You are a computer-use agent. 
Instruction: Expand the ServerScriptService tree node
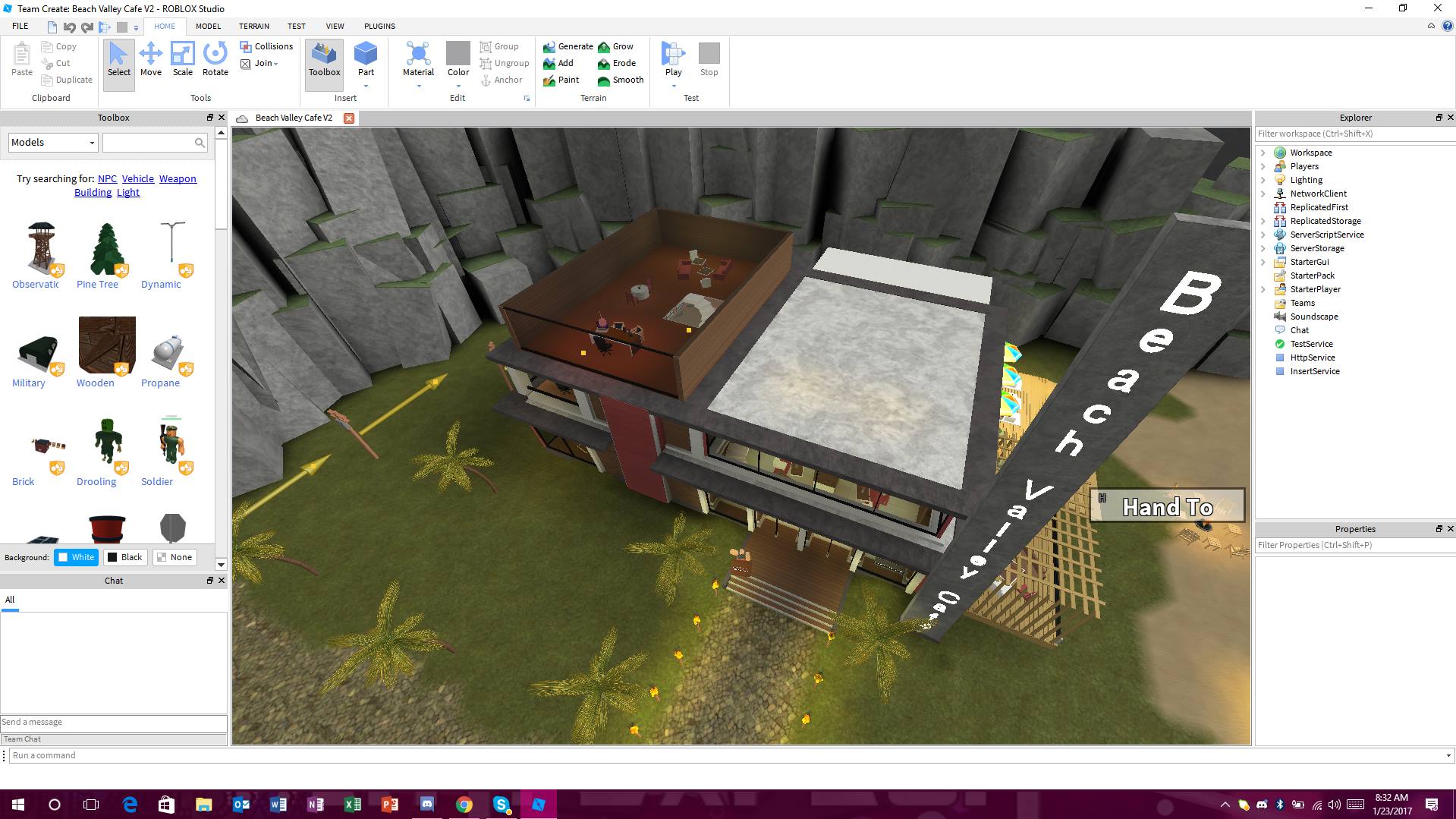pos(1263,235)
